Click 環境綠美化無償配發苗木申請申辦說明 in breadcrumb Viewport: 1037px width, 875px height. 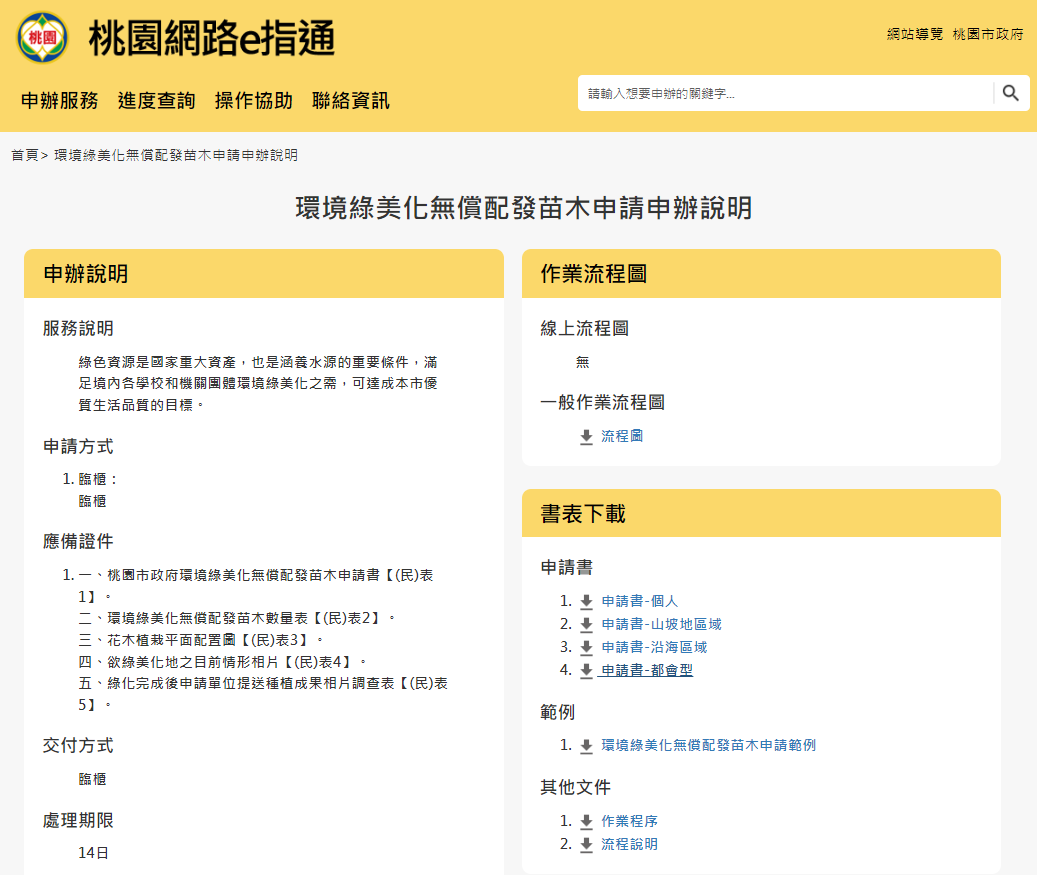point(176,155)
